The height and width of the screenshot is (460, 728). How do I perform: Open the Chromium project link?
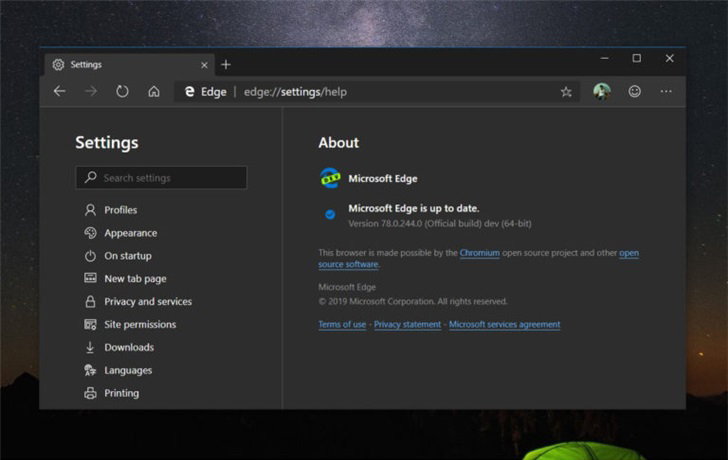coord(479,253)
